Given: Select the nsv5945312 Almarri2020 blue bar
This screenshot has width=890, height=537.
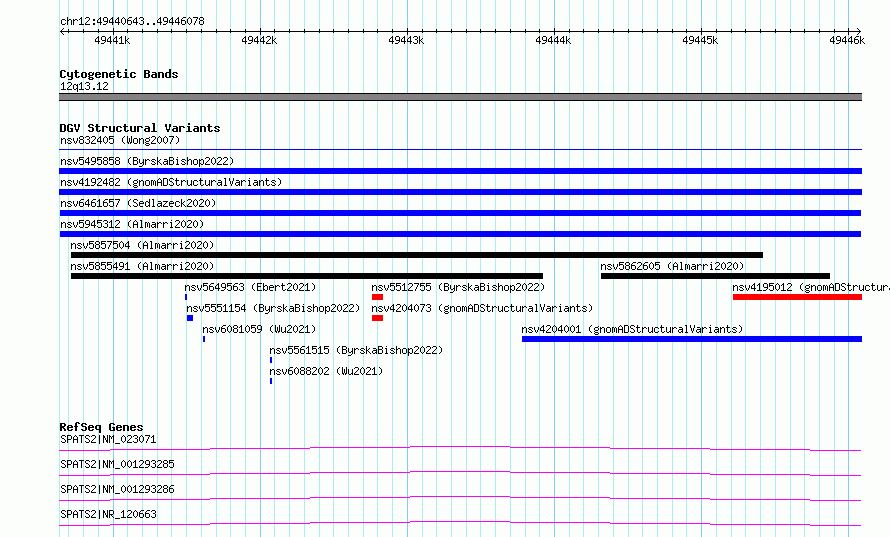Looking at the screenshot, I should pos(460,234).
